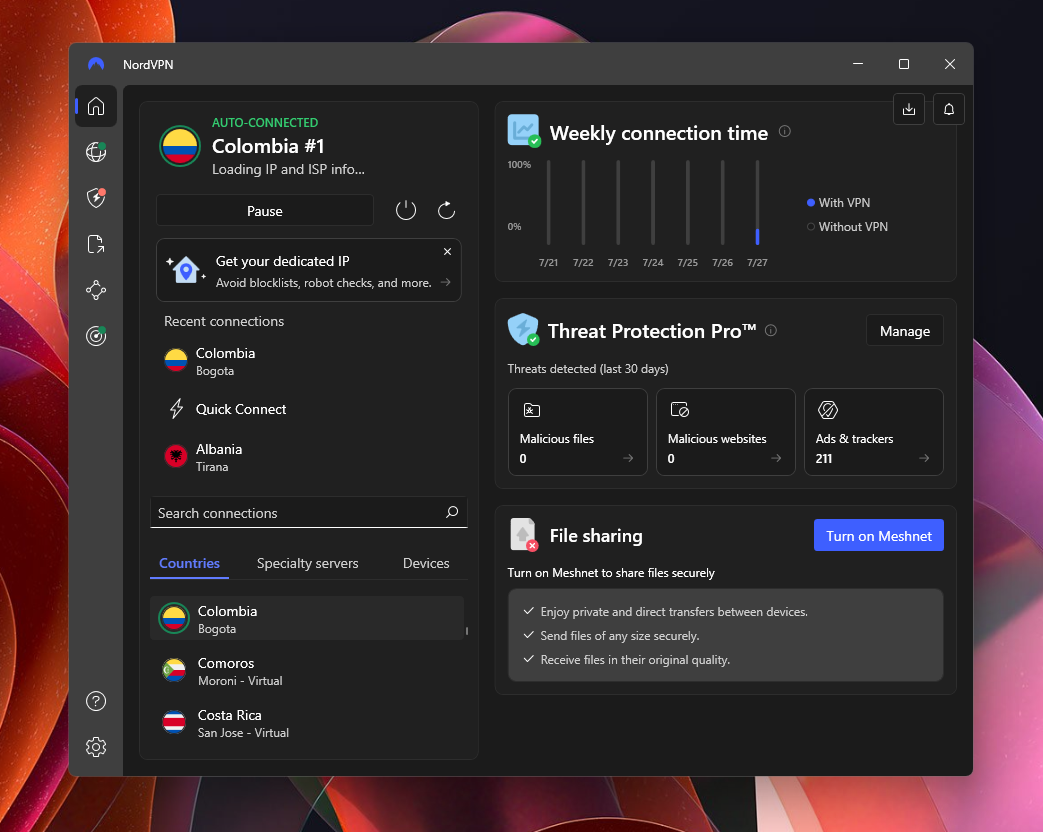Viewport: 1043px width, 832px height.
Task: Pause the VPN connection
Action: tap(265, 211)
